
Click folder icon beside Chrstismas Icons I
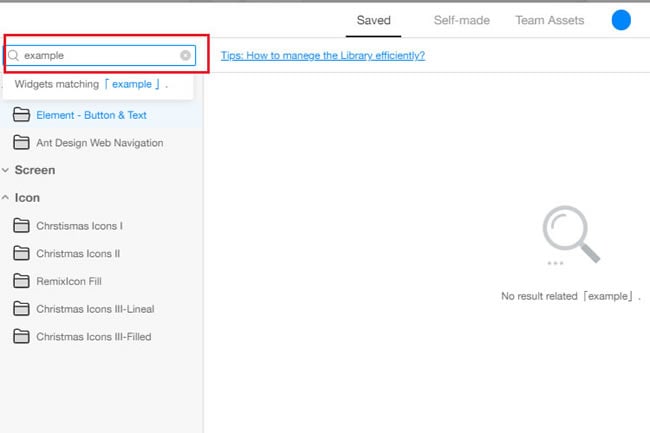click(21, 225)
